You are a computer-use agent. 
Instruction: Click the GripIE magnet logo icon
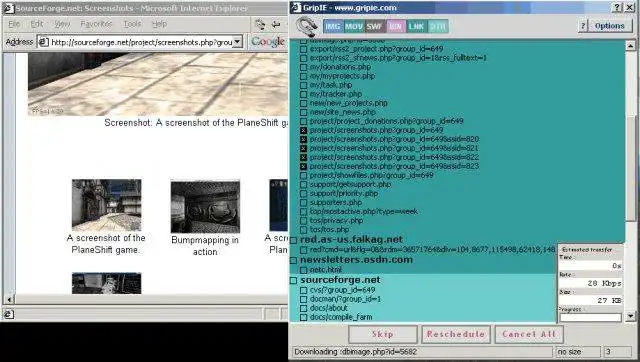(x=307, y=27)
